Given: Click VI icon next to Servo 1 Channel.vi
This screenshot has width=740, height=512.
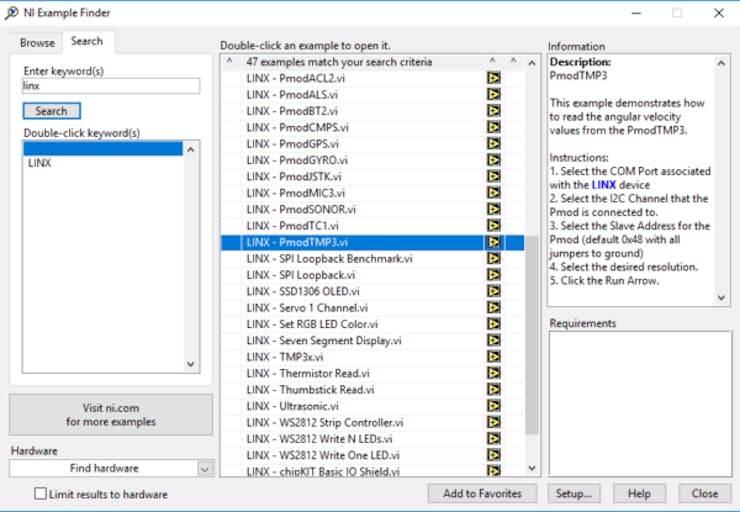Looking at the screenshot, I should tap(494, 308).
